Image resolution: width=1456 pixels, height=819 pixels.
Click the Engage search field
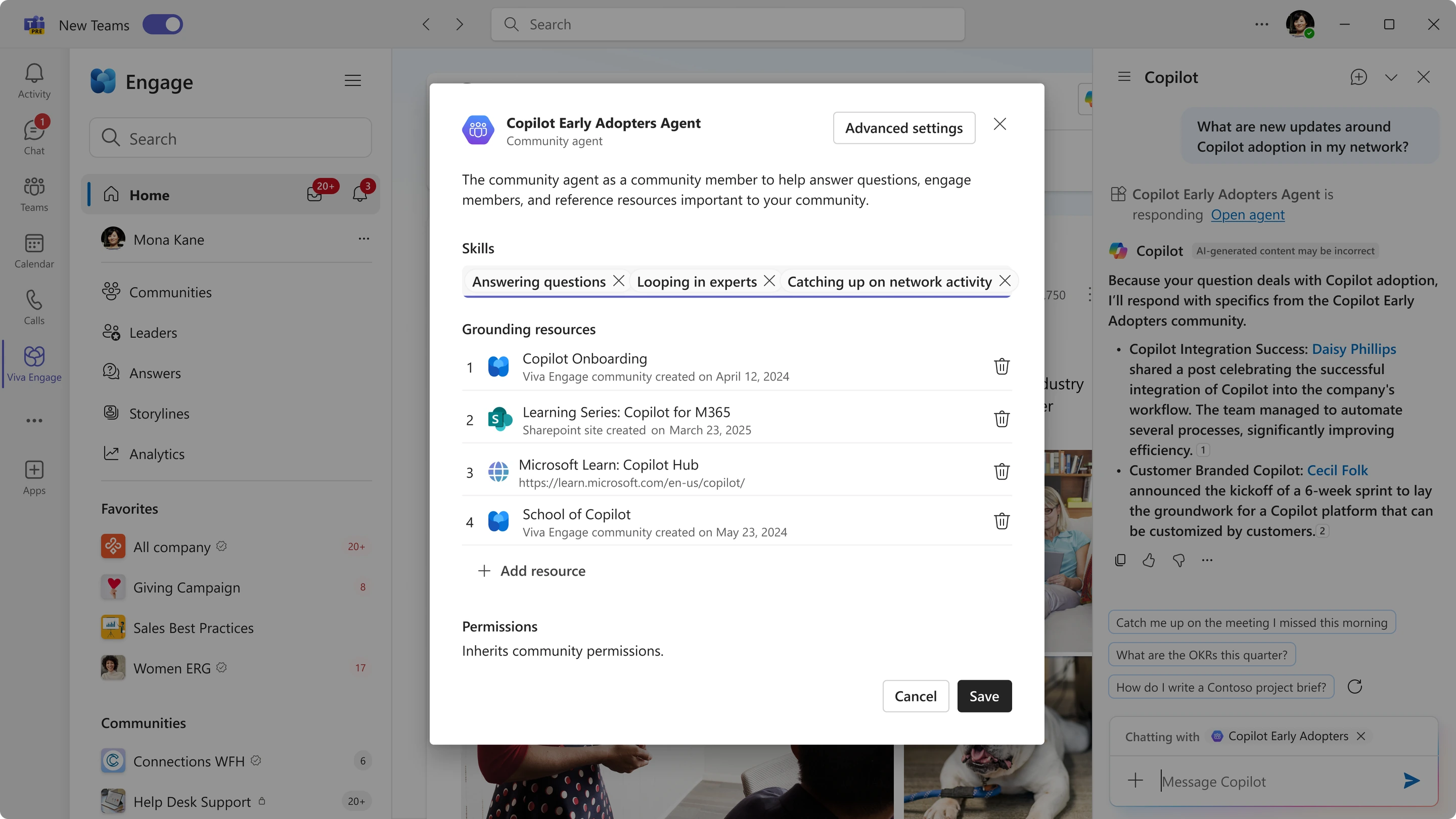[x=230, y=138]
